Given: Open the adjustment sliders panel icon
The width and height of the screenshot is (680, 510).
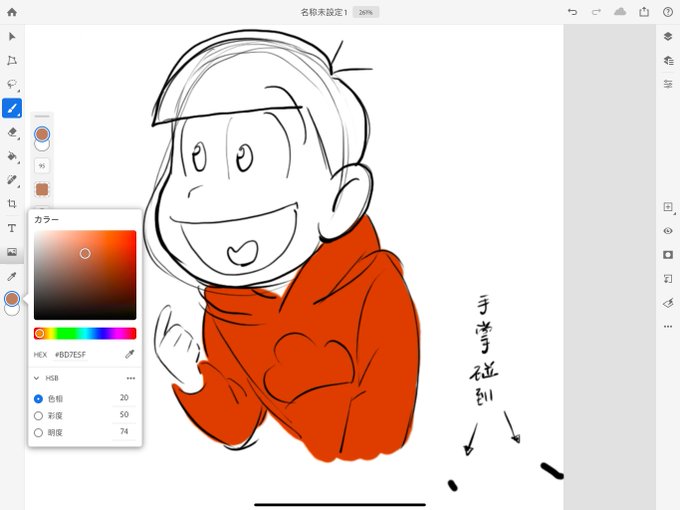Looking at the screenshot, I should pyautogui.click(x=668, y=84).
